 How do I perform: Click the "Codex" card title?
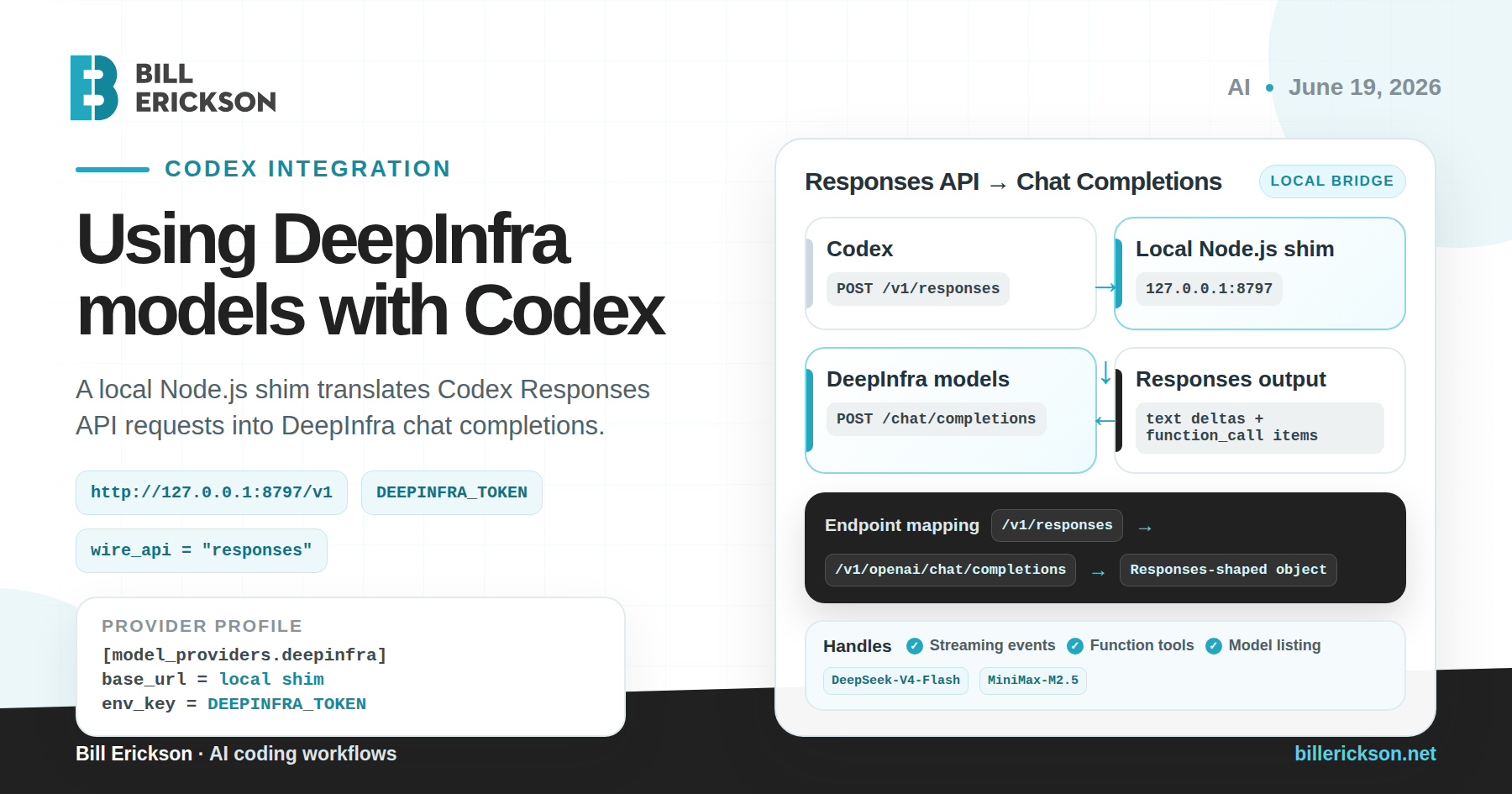pyautogui.click(x=860, y=249)
